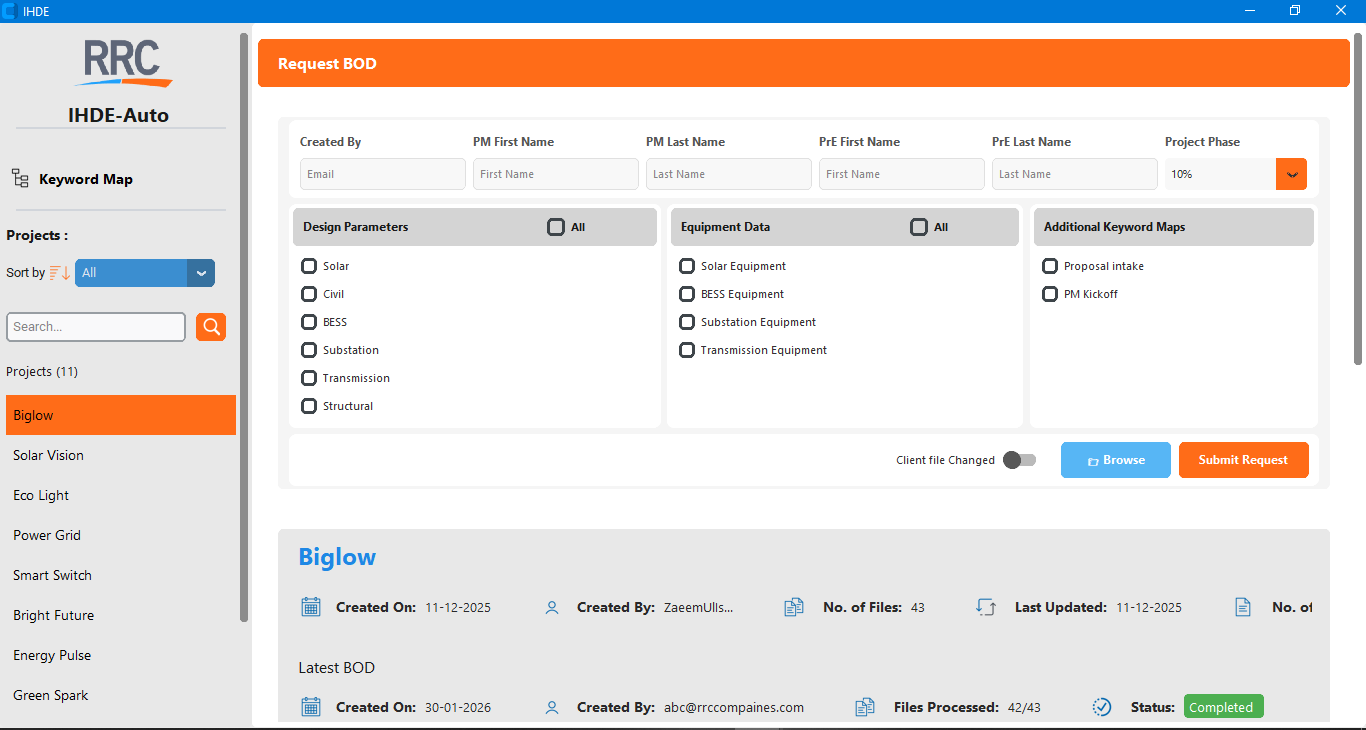Click the sidebar vertical scrollbar
Screen dimensions: 1366x730
(x=244, y=327)
